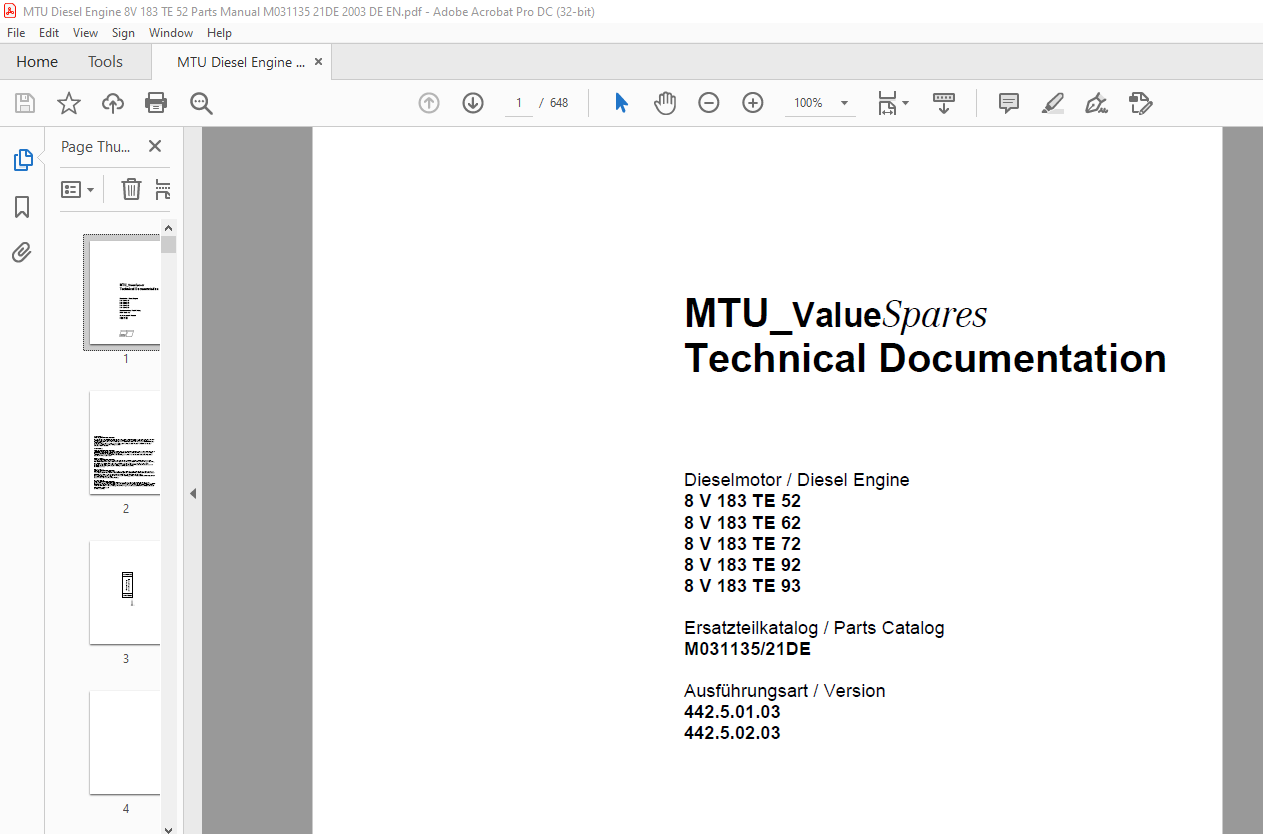Delete the selected page thumbnail
The width and height of the screenshot is (1263, 834).
132,189
